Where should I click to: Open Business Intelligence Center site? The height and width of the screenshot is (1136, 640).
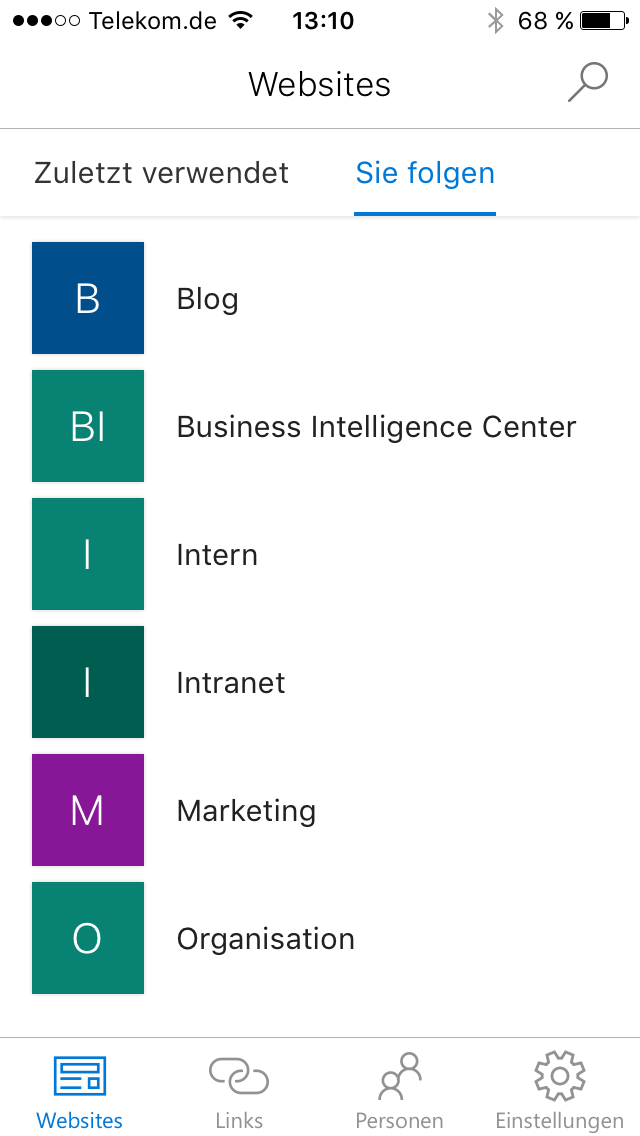[376, 427]
